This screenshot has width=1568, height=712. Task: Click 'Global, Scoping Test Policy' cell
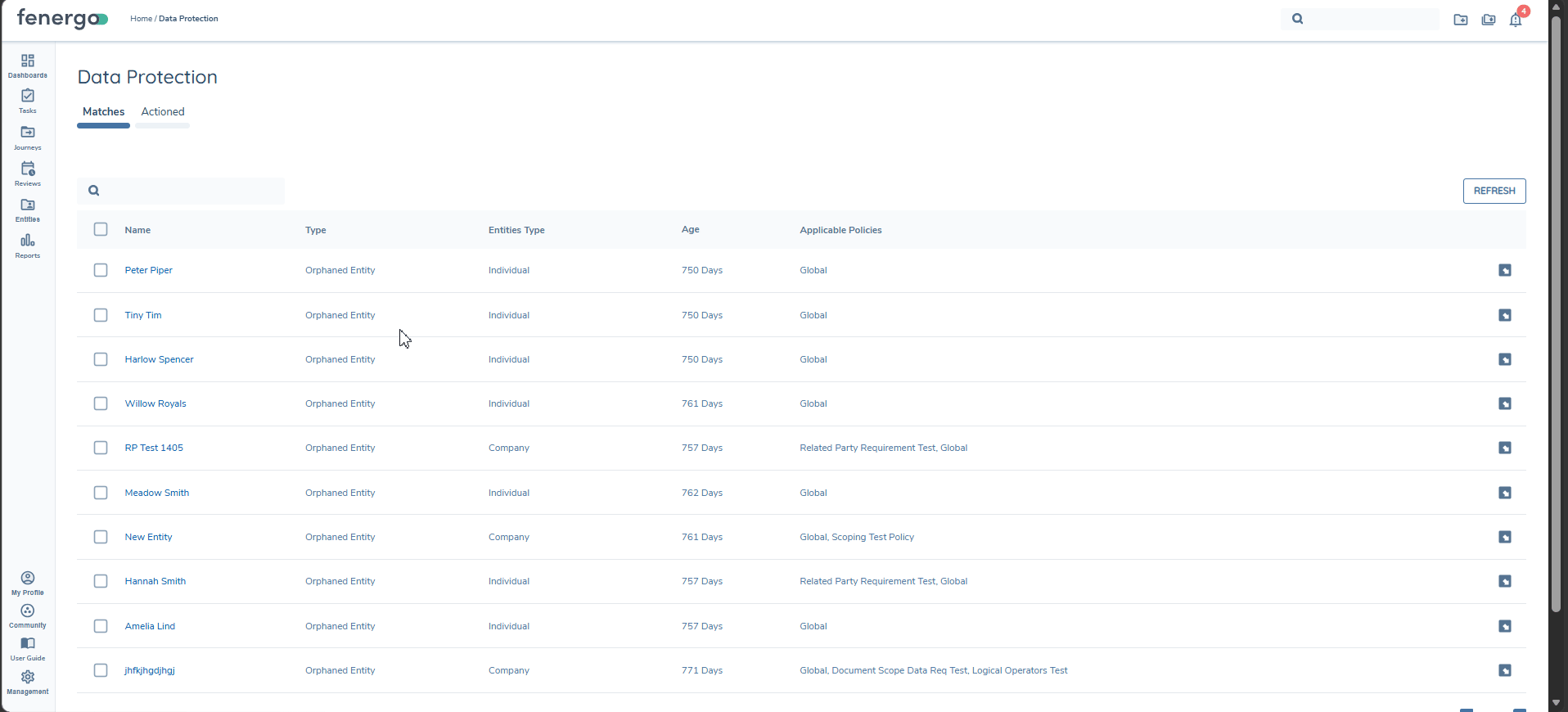point(857,537)
